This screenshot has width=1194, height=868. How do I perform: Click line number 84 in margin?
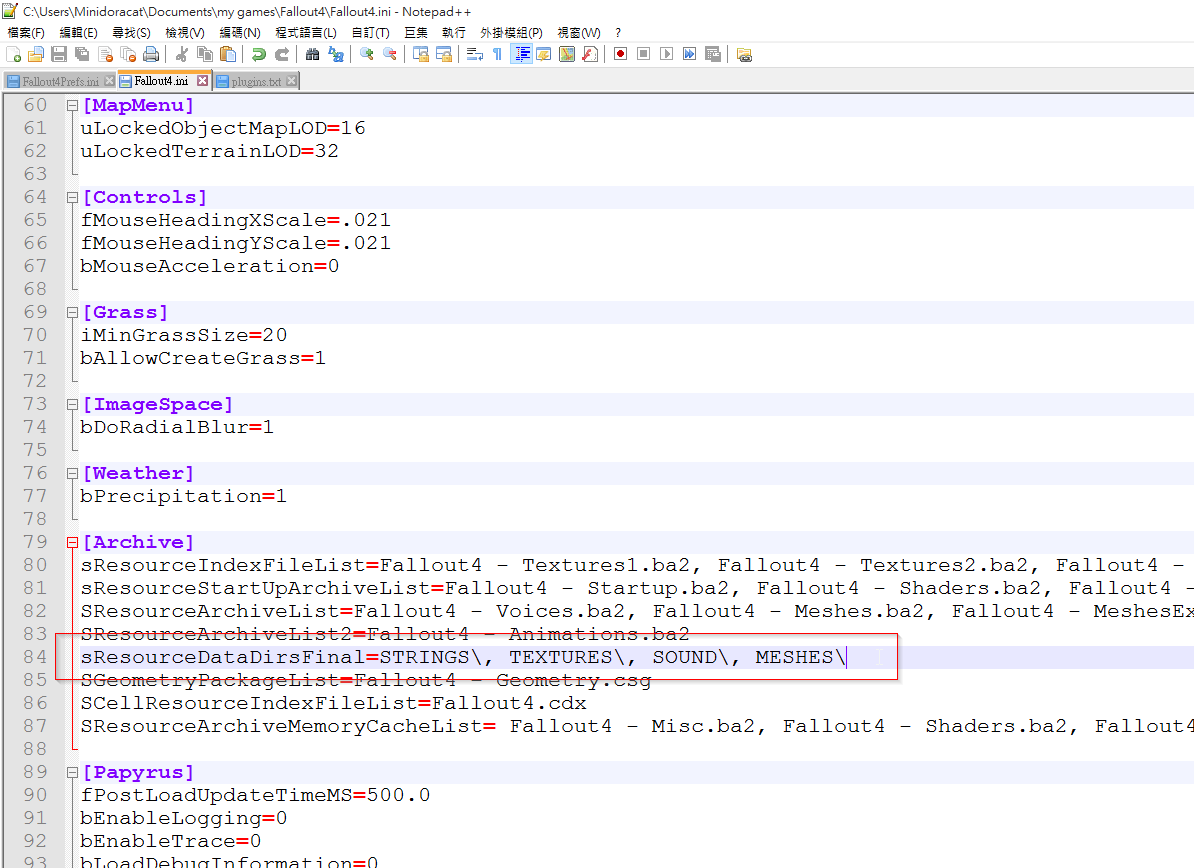35,657
